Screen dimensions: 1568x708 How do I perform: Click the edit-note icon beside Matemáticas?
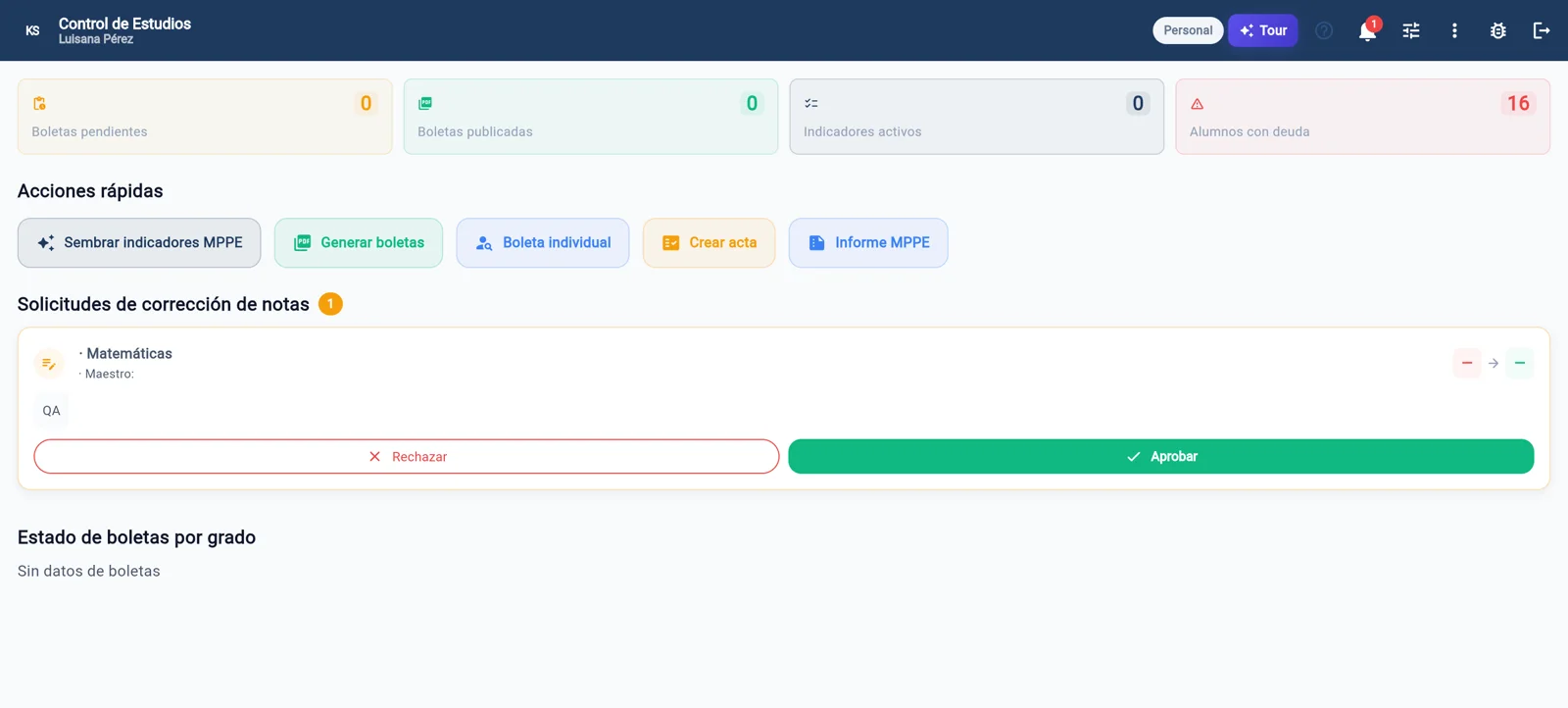pyautogui.click(x=49, y=364)
